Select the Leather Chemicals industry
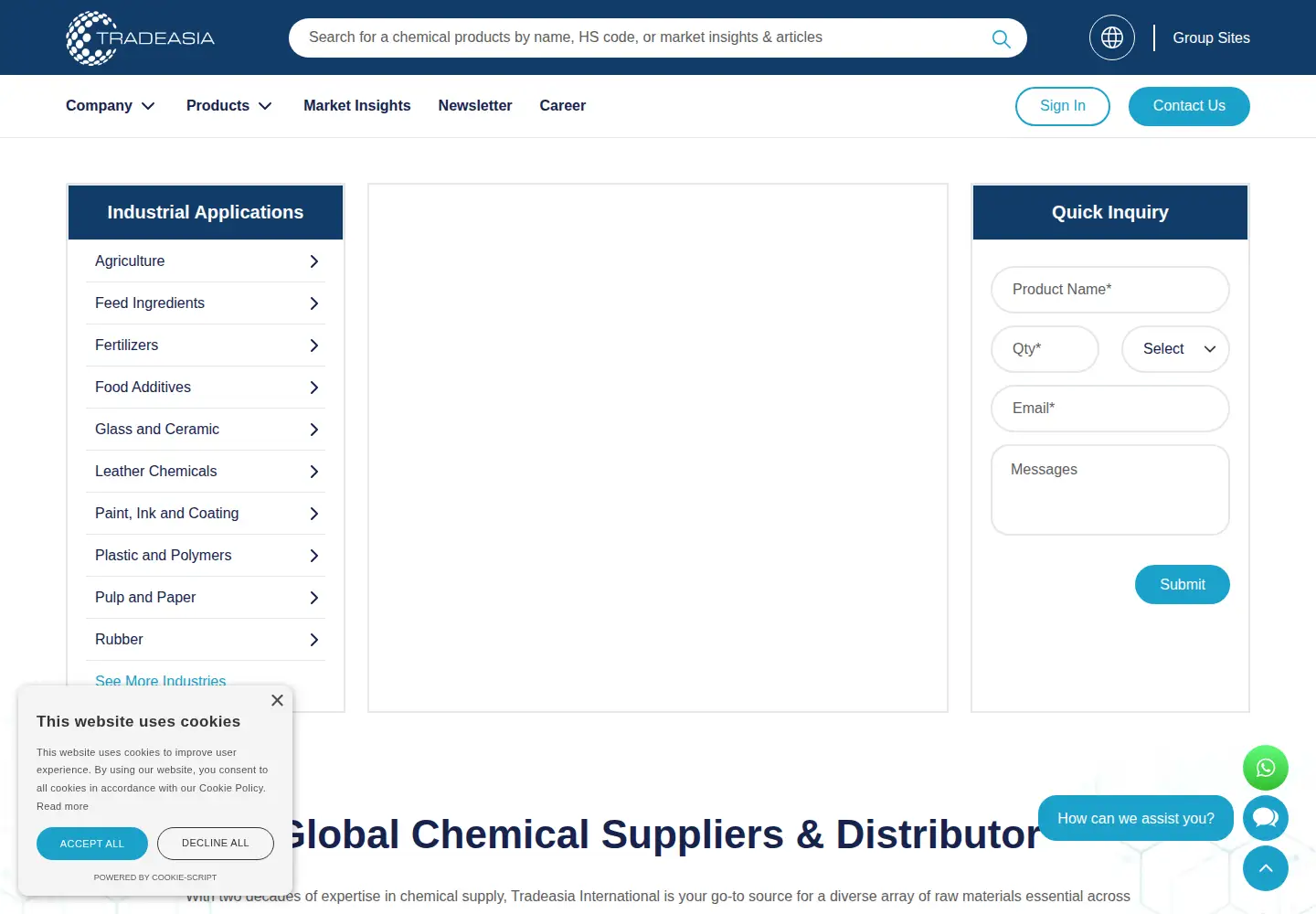This screenshot has height=914, width=1316. (156, 472)
